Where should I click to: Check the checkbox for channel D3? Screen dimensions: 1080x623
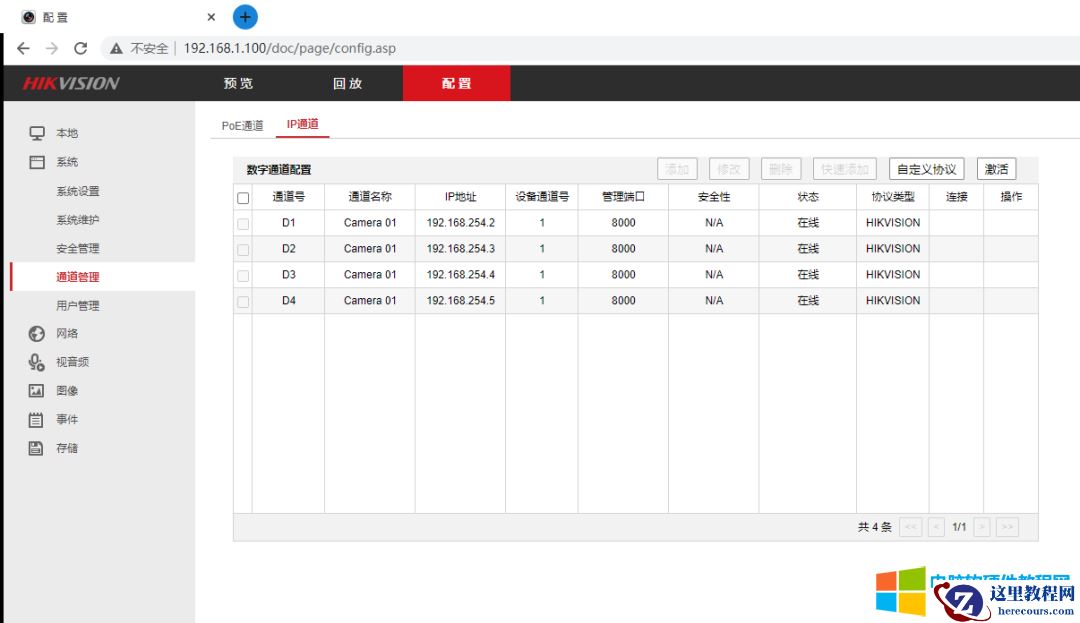point(243,274)
